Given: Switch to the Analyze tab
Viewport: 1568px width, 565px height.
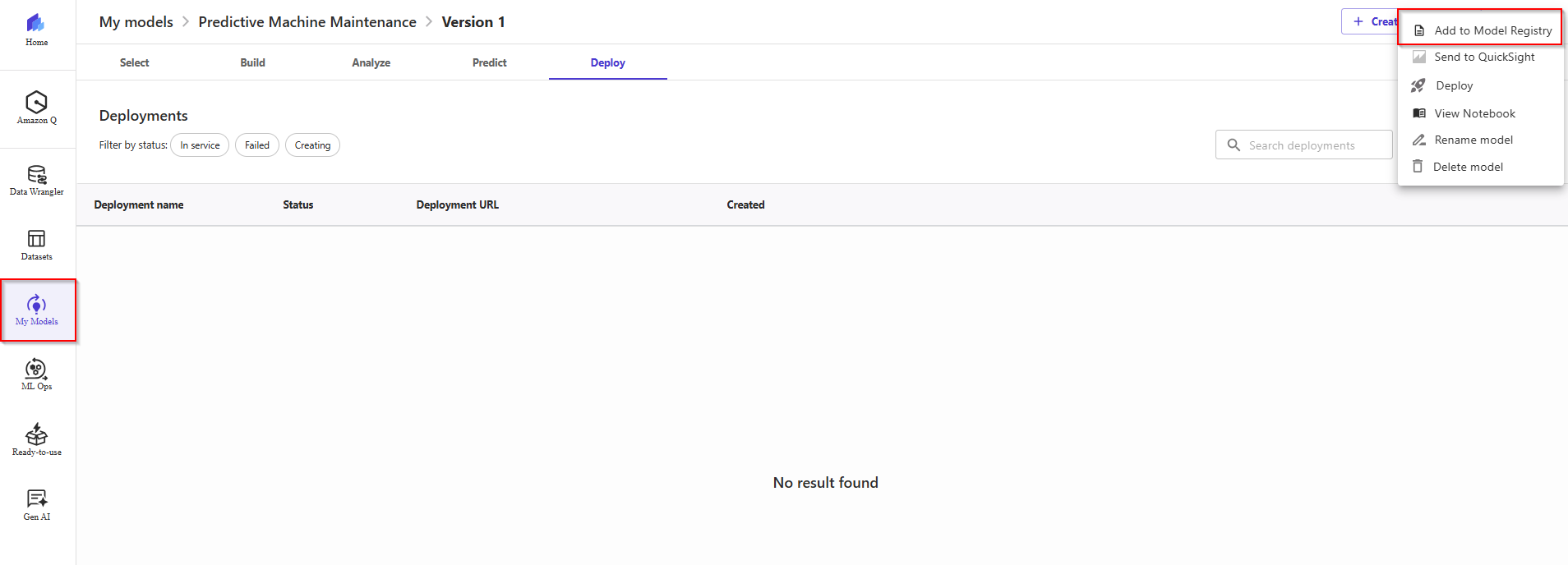Looking at the screenshot, I should [371, 62].
